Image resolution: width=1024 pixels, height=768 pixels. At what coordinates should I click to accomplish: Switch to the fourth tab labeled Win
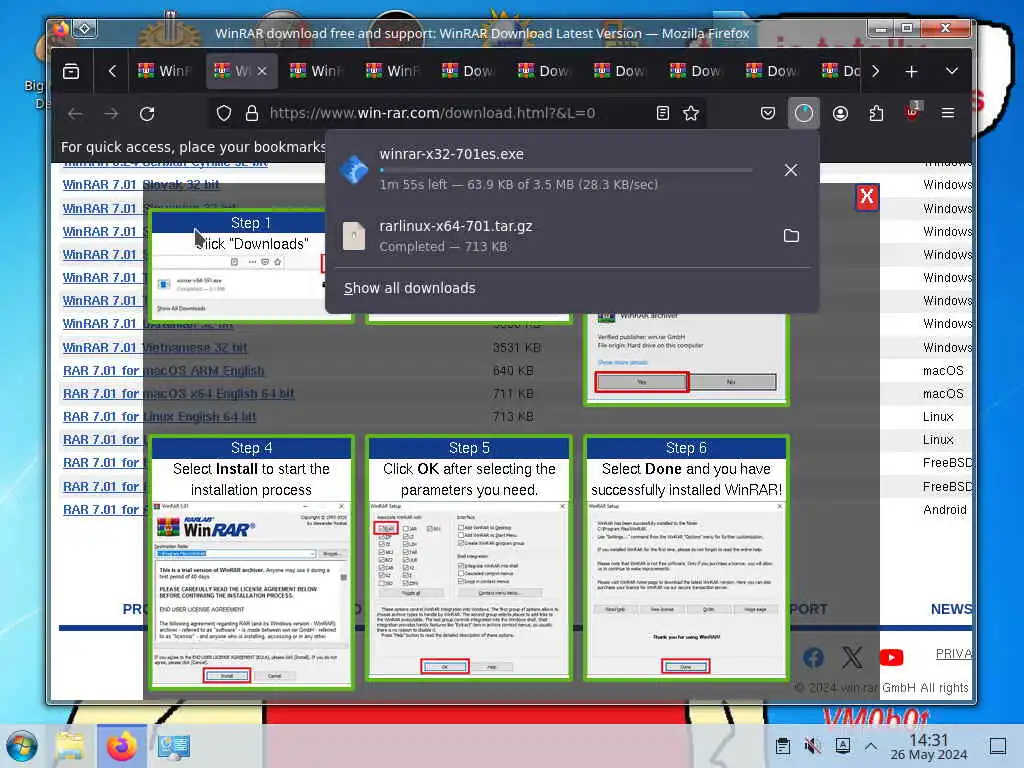click(x=393, y=71)
